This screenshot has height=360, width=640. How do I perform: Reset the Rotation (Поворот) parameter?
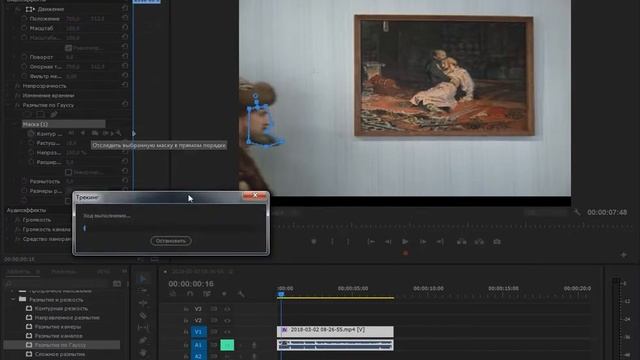(124, 57)
